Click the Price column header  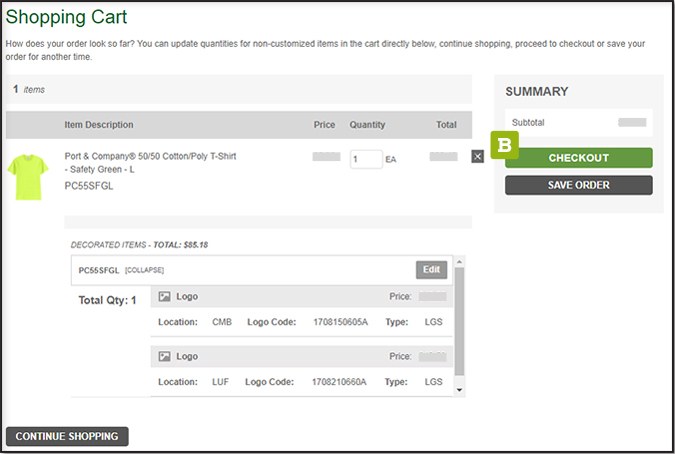coord(324,125)
